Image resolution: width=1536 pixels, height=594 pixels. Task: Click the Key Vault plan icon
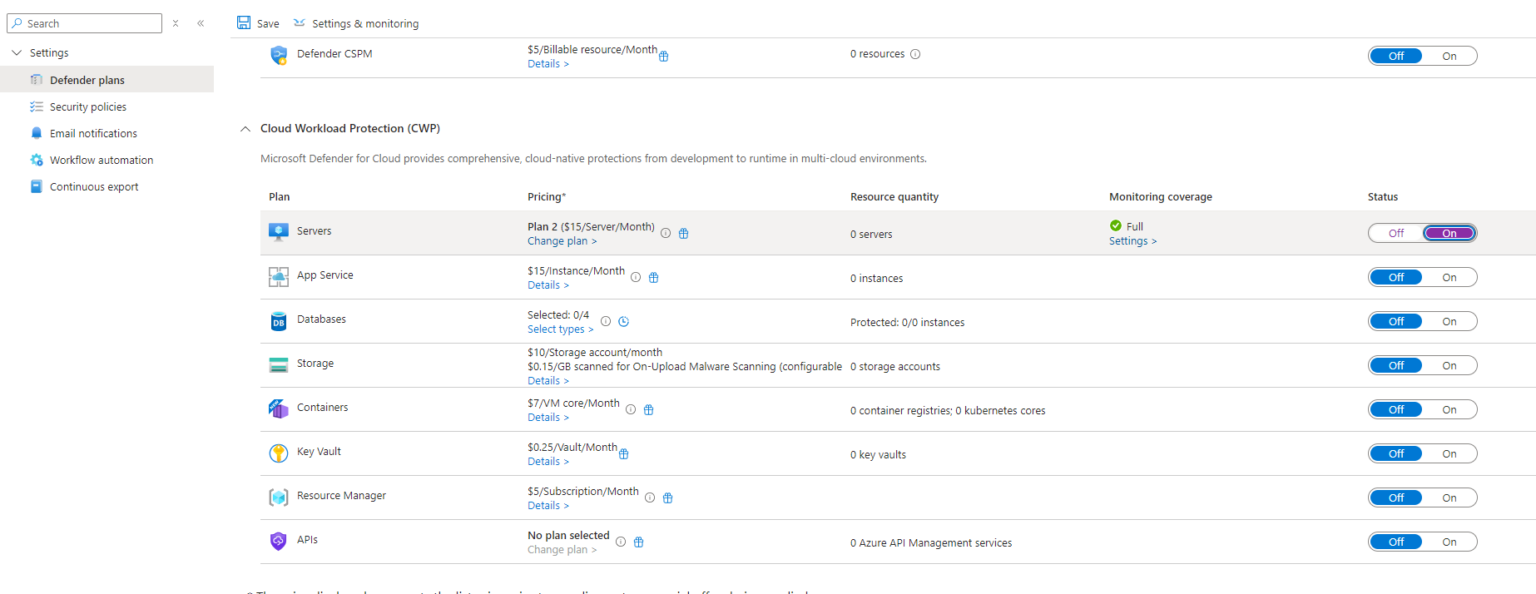point(279,452)
